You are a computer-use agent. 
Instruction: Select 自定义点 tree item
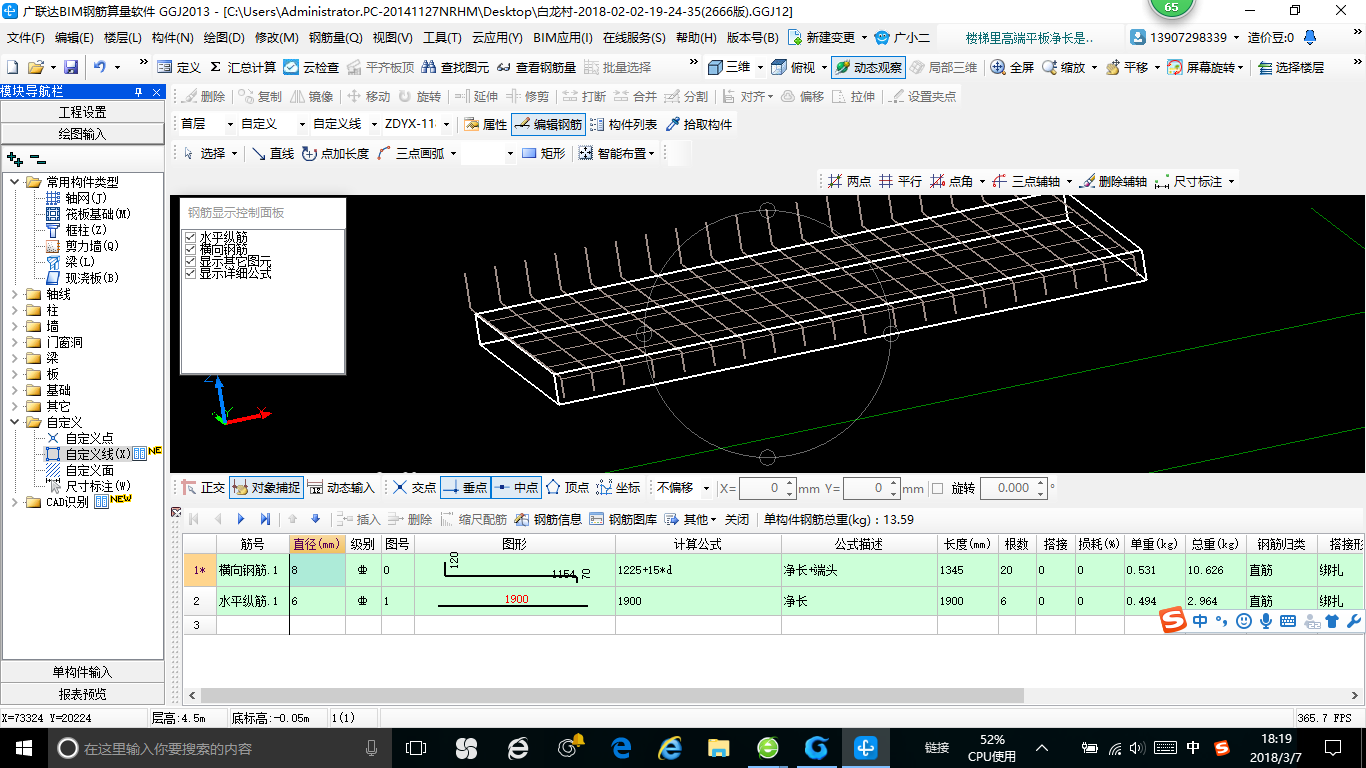[90, 438]
